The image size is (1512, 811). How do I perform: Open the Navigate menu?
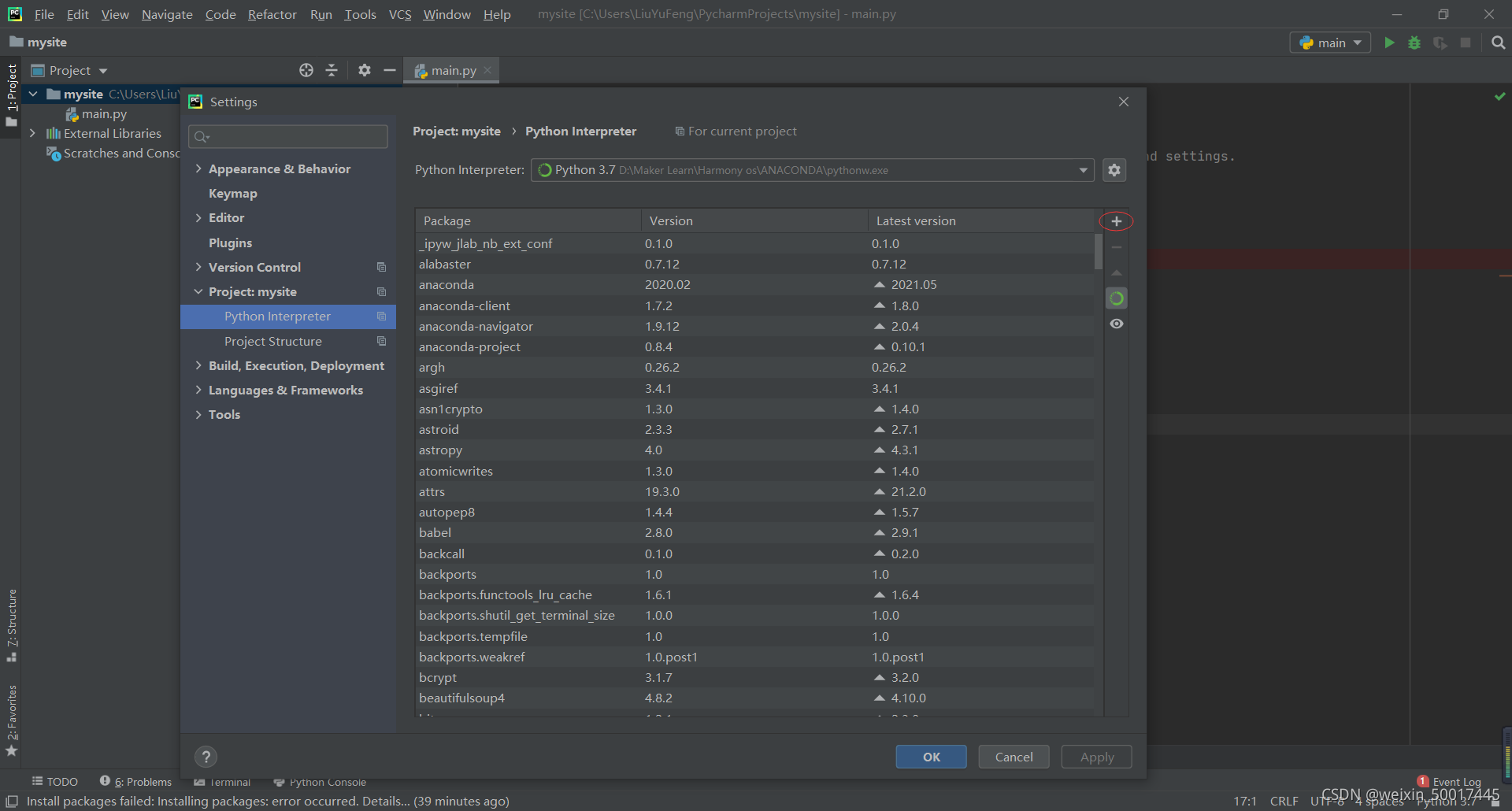click(x=167, y=14)
